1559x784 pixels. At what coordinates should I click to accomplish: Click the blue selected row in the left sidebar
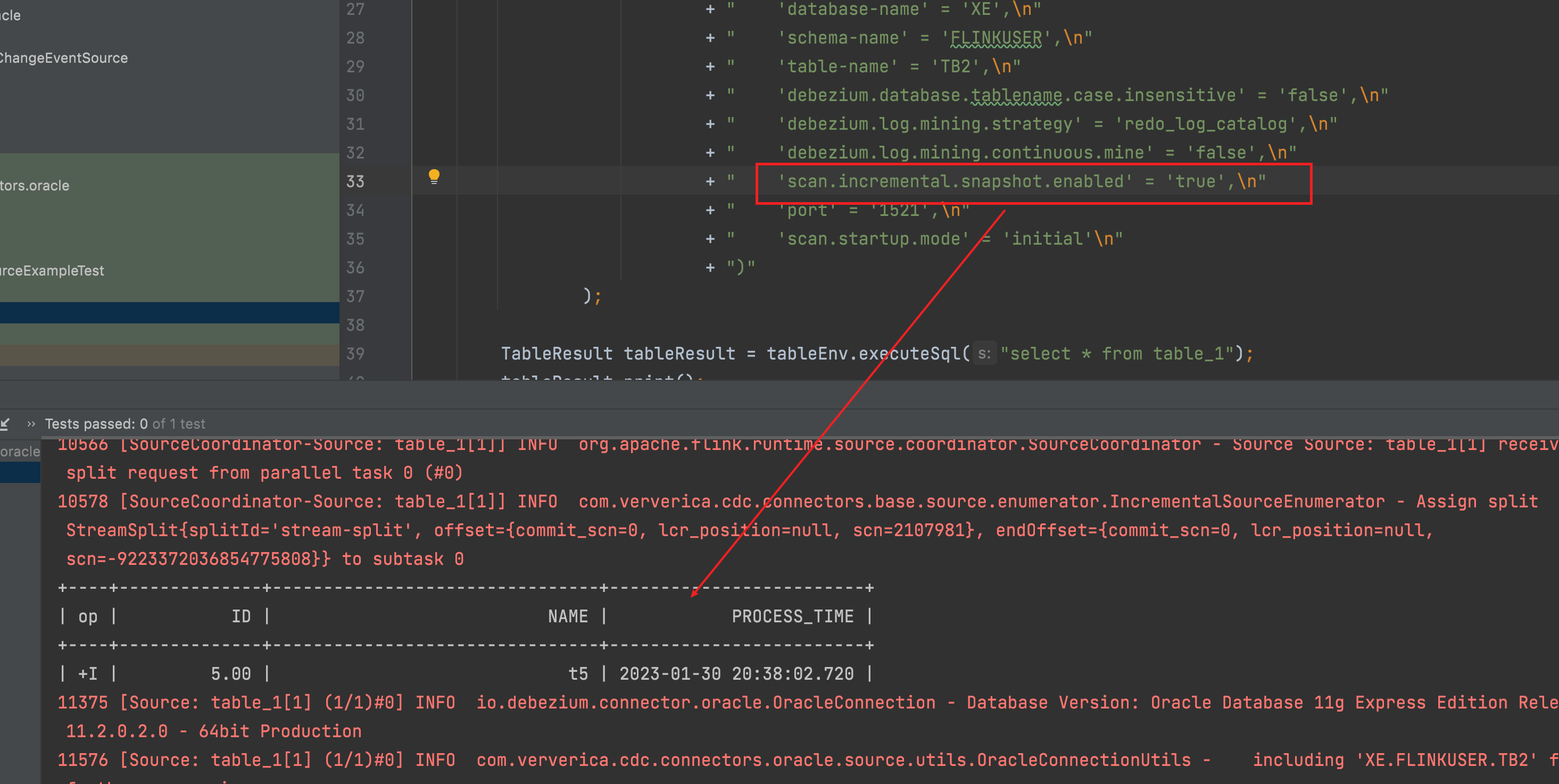[x=169, y=312]
